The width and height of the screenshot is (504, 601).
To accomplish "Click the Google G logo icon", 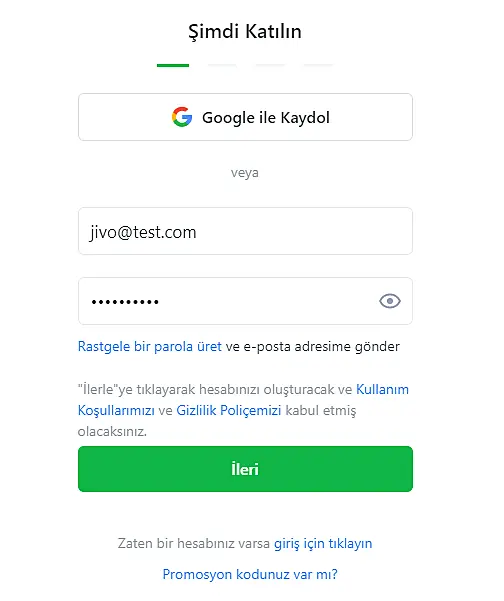I will (x=182, y=117).
